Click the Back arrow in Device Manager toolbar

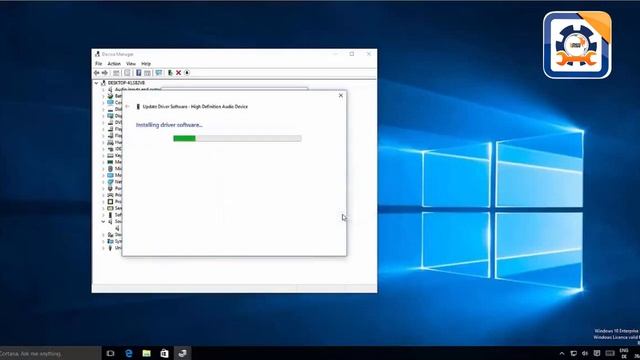click(x=97, y=73)
